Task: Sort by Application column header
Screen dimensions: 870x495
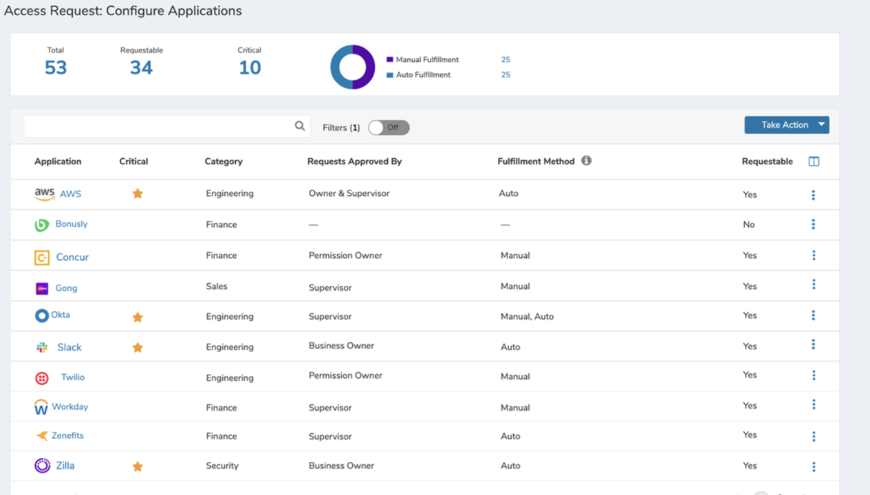Action: pos(58,161)
